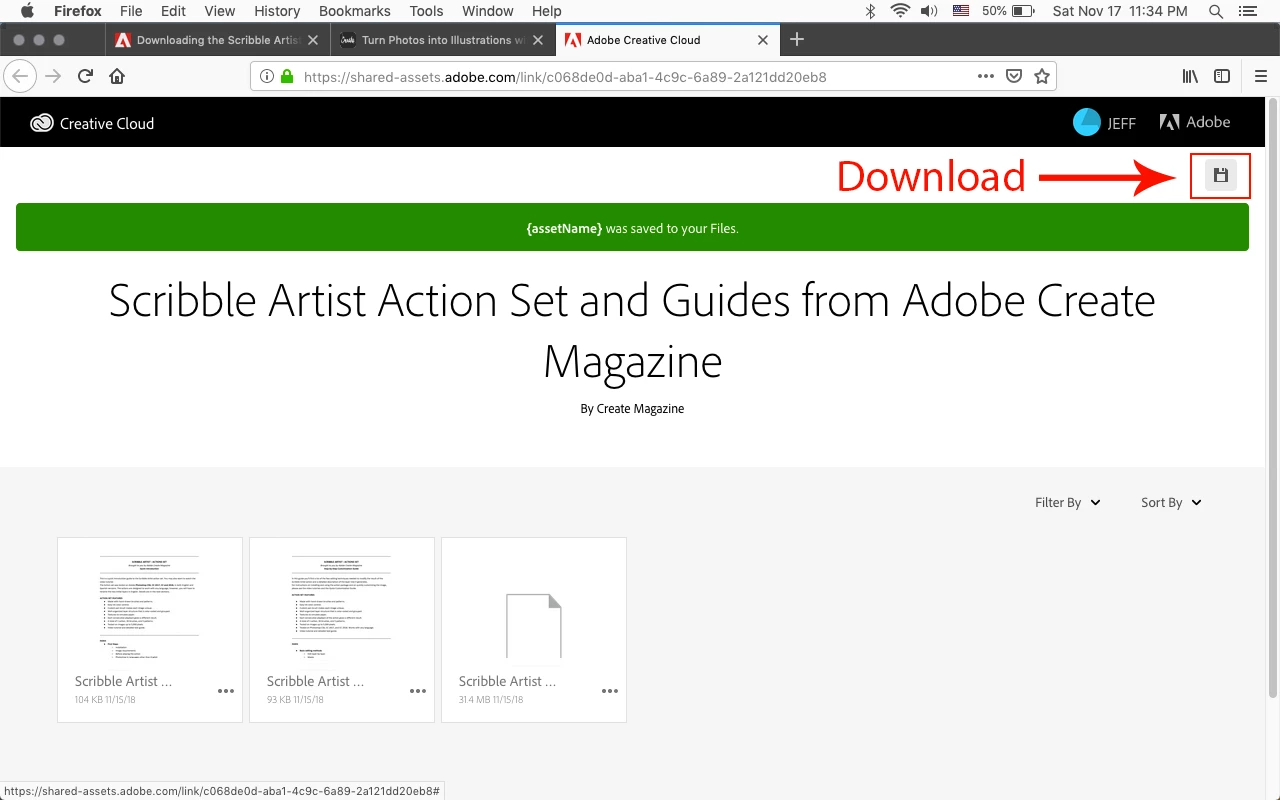The width and height of the screenshot is (1280, 800).
Task: Open the Window menu
Action: pyautogui.click(x=486, y=11)
